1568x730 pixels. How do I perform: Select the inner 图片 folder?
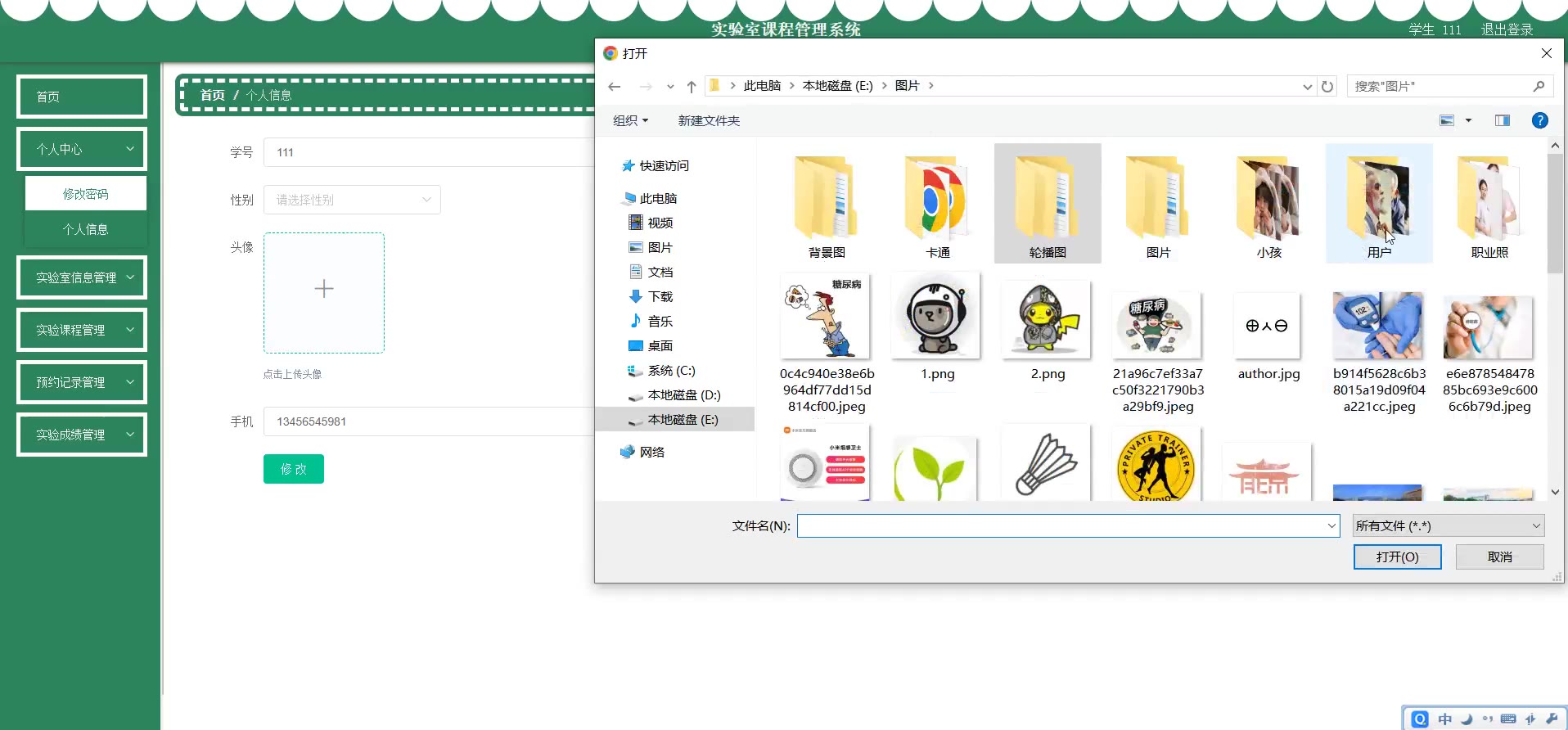1158,205
